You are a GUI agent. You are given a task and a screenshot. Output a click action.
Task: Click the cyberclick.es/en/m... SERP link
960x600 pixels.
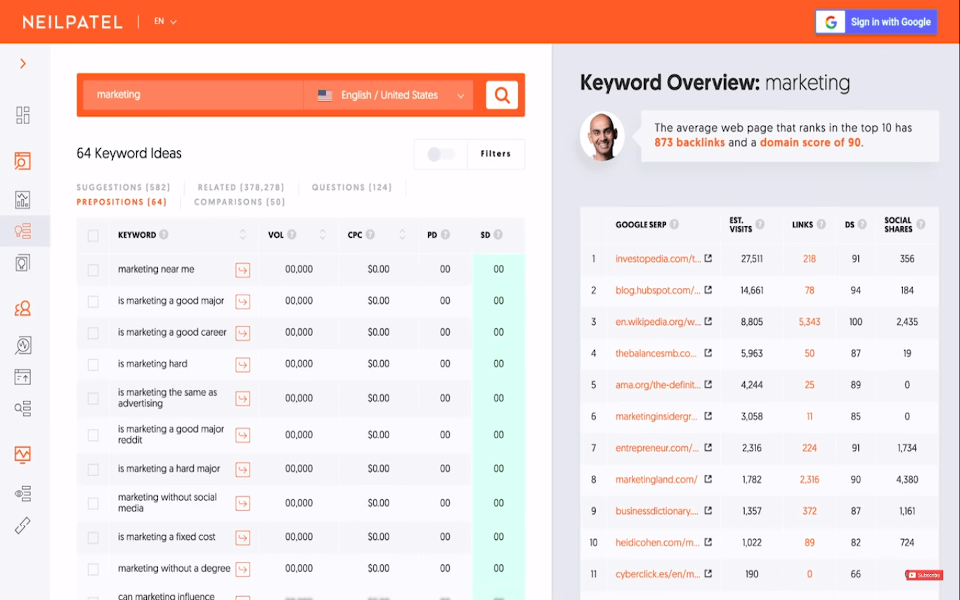(x=658, y=574)
